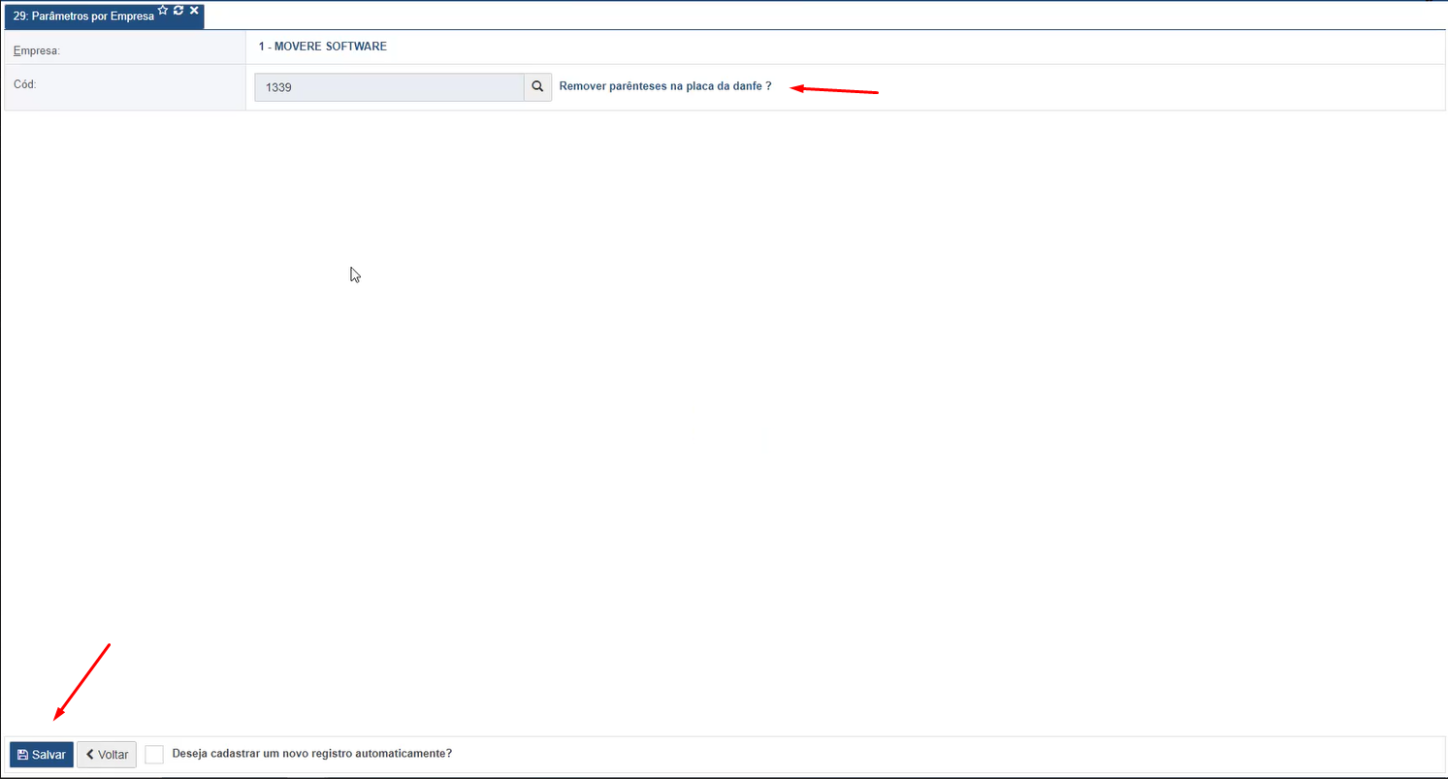Click the Cód field containing 1339
Viewport: 1448px width, 779px height.
[389, 87]
